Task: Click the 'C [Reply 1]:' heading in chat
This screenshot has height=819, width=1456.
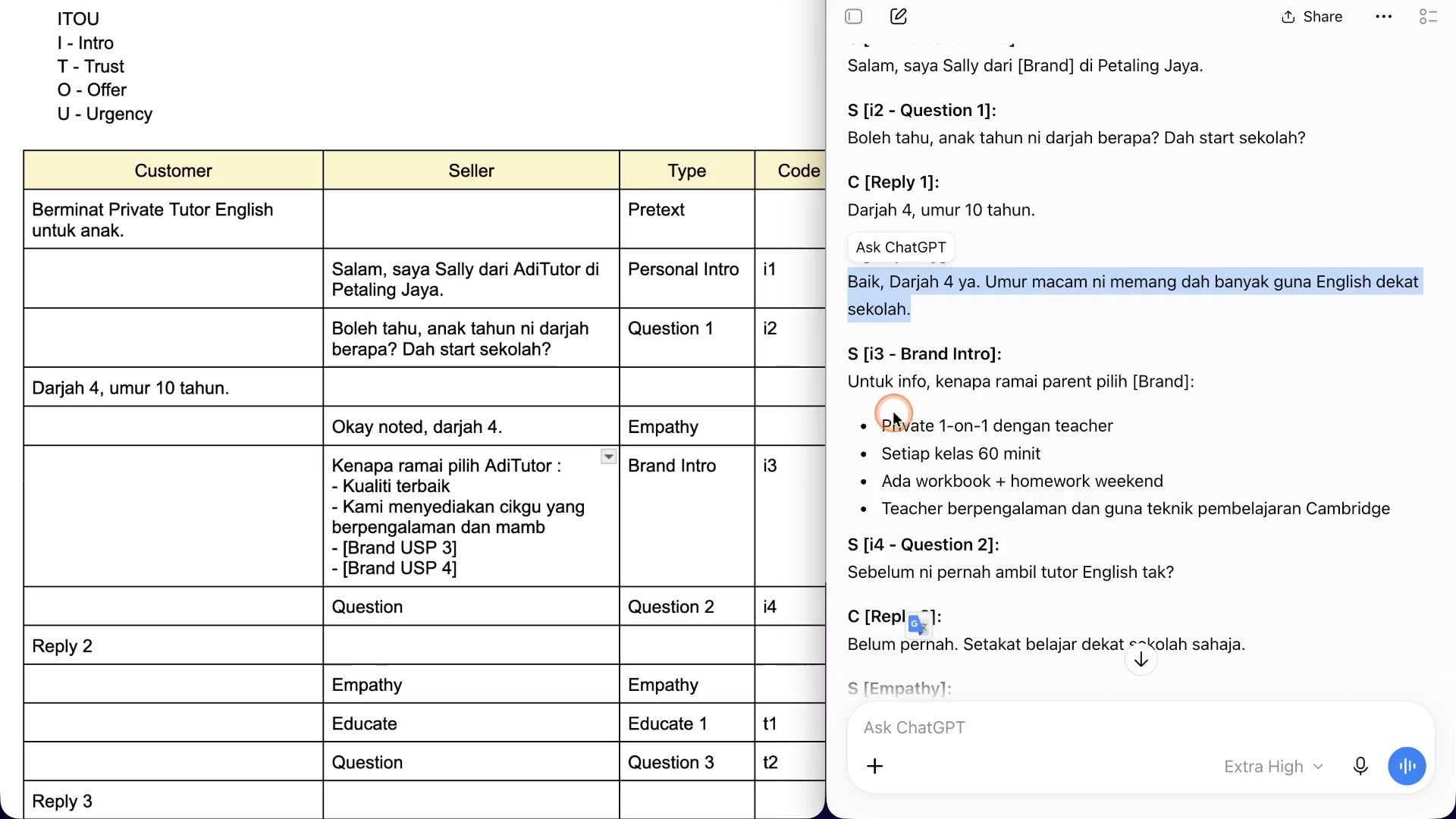Action: coord(893,182)
